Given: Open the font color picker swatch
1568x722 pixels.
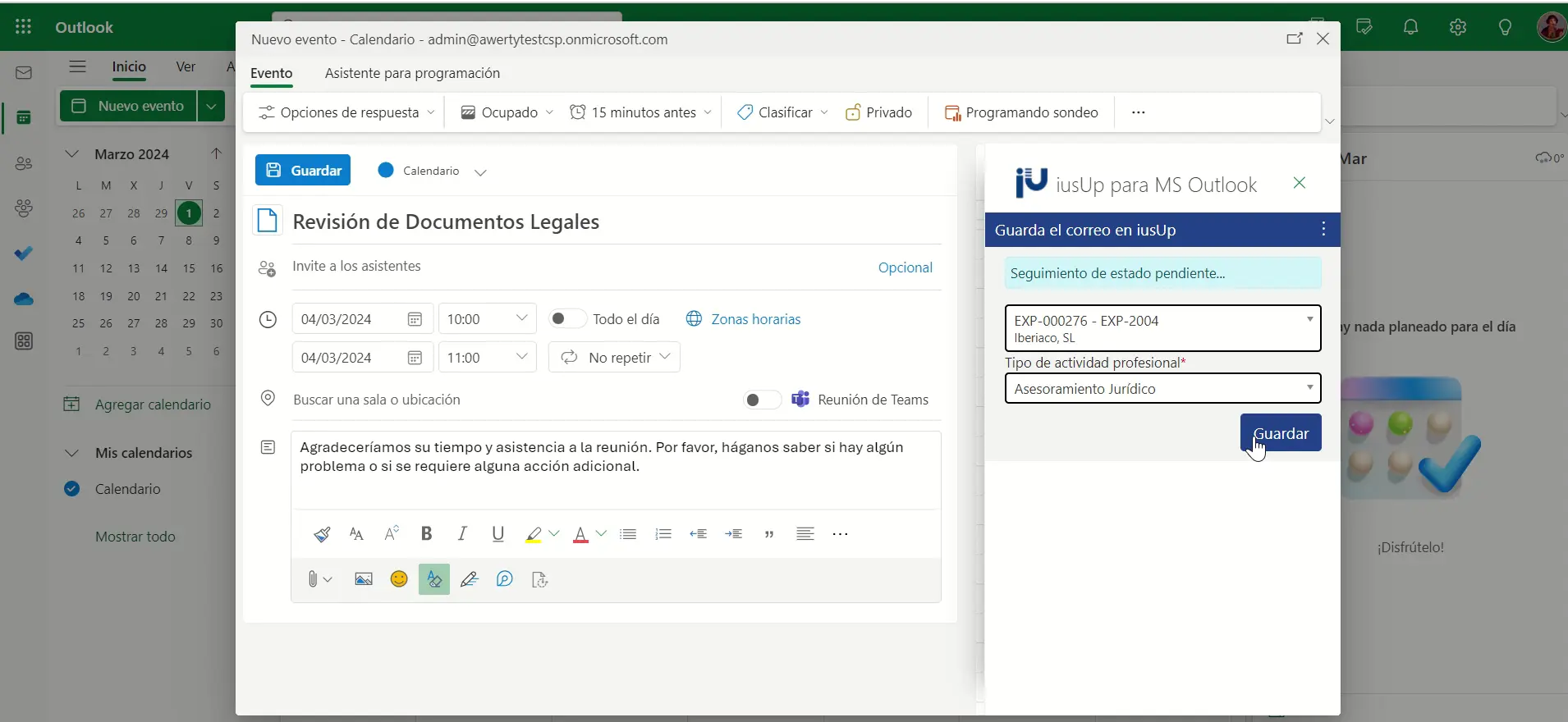Looking at the screenshot, I should pos(601,534).
